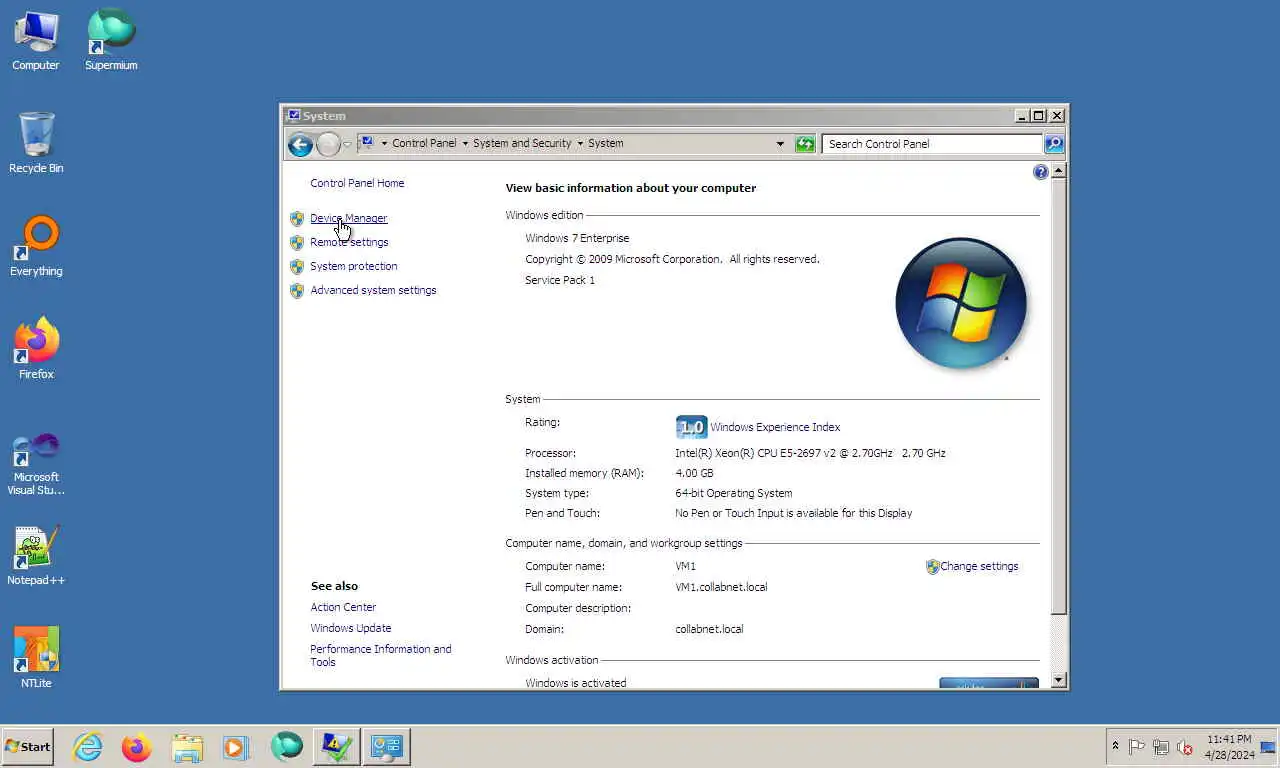Open Control Panel Home
Viewport: 1280px width, 768px height.
tap(357, 183)
